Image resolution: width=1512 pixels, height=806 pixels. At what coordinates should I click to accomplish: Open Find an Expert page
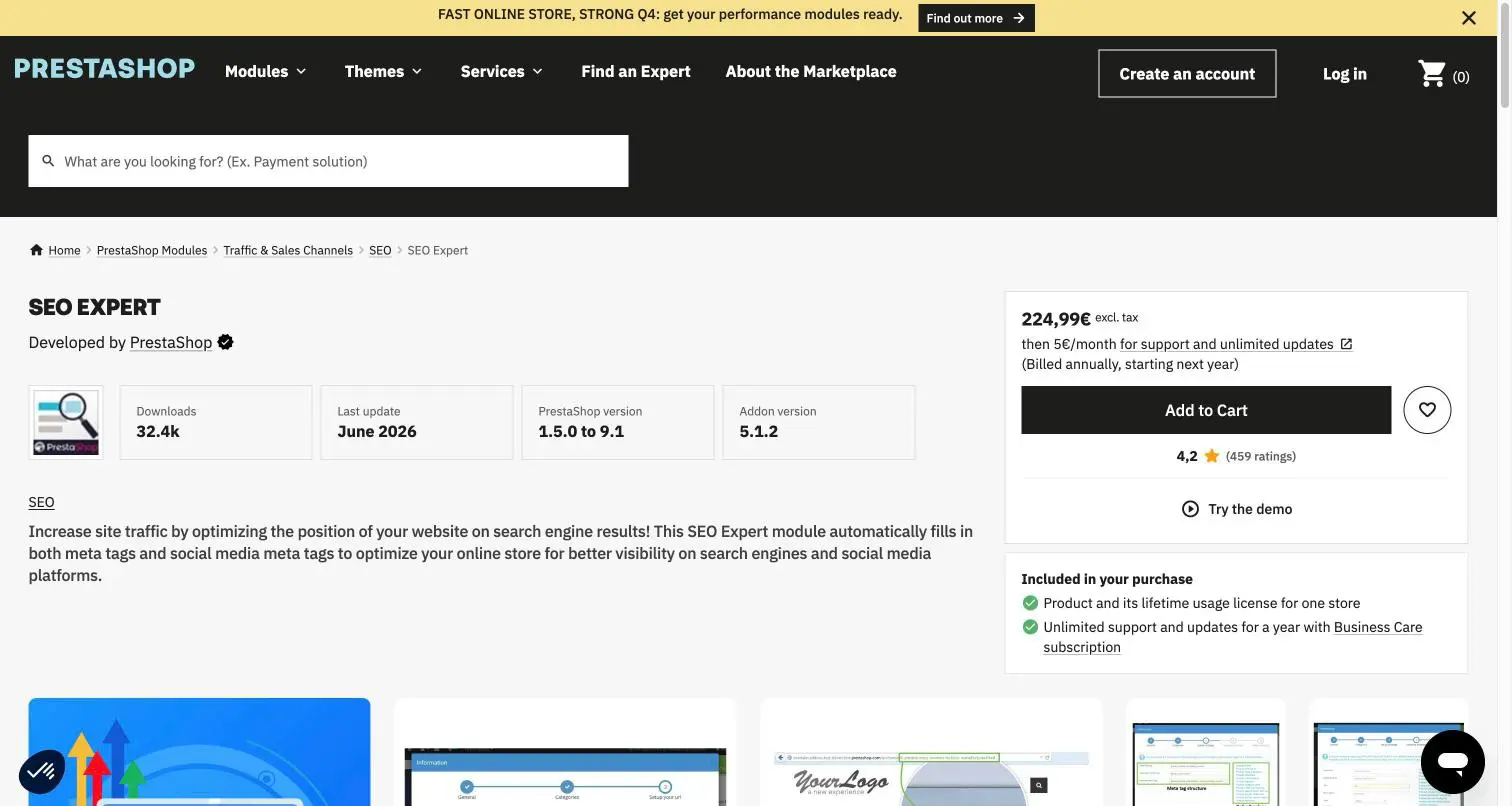pyautogui.click(x=636, y=71)
